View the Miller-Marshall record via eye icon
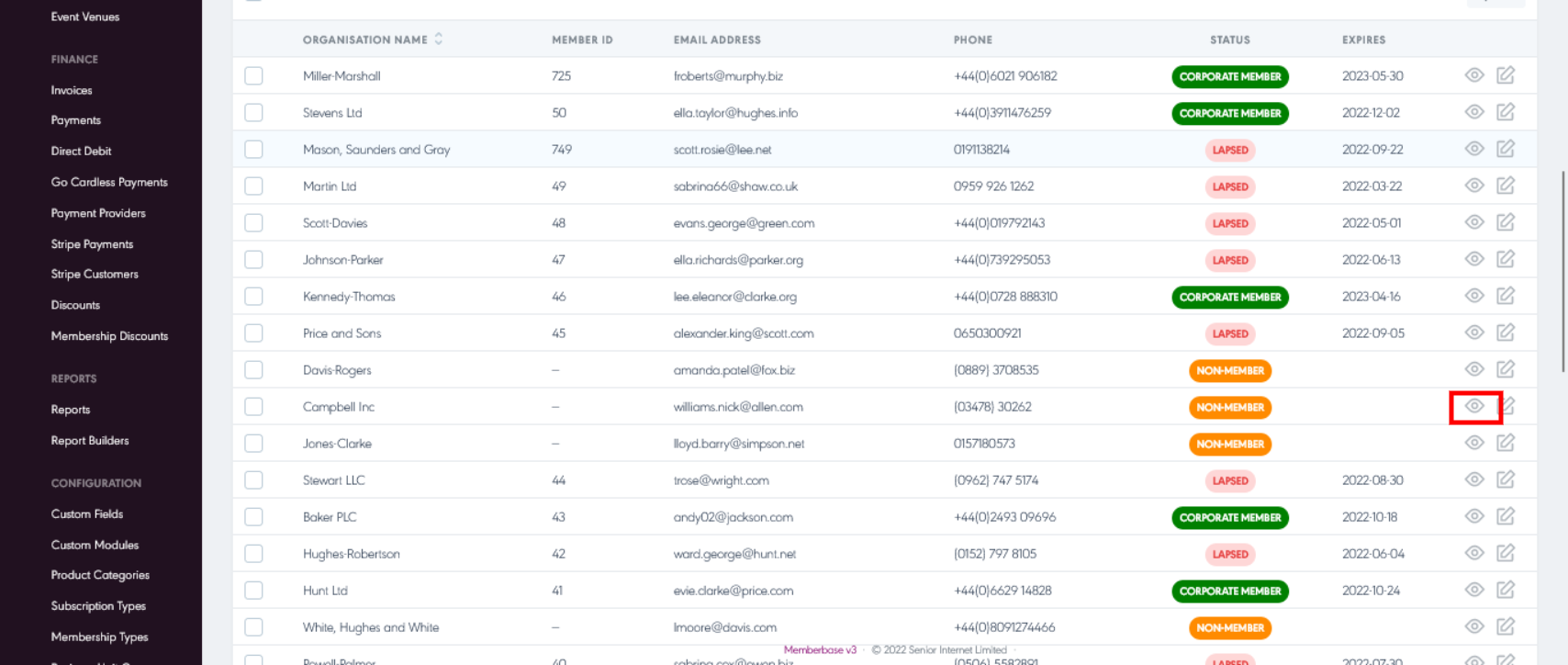This screenshot has height=665, width=1568. [1473, 75]
